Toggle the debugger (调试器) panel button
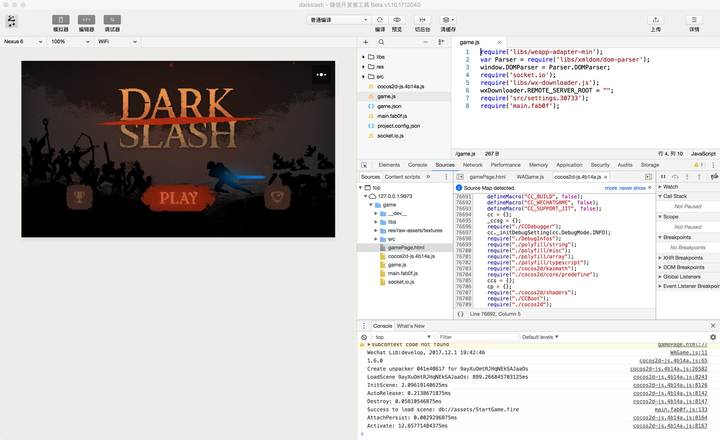The image size is (720, 440). coord(112,20)
